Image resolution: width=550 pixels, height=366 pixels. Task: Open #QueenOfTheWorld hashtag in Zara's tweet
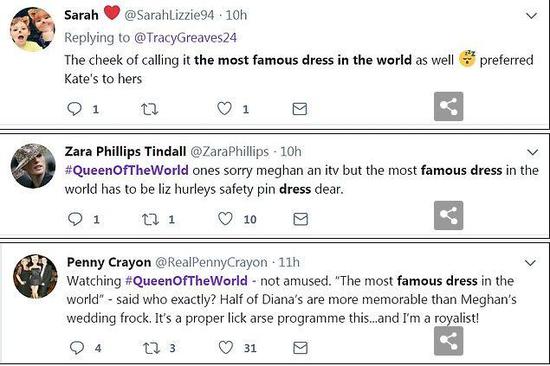(x=127, y=171)
